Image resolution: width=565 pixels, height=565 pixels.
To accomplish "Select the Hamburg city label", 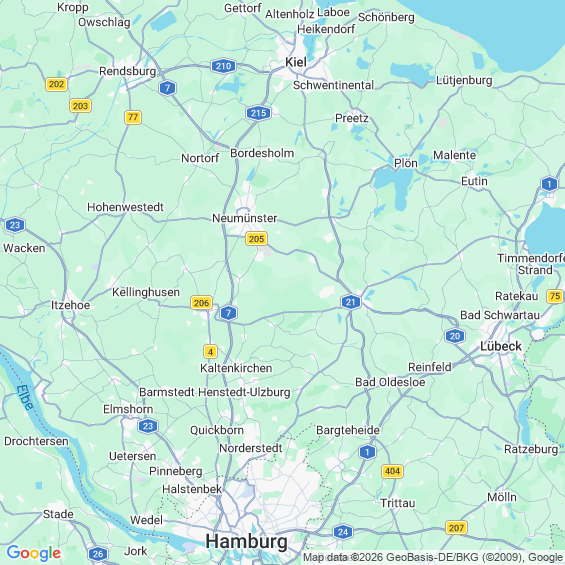I will (x=246, y=542).
